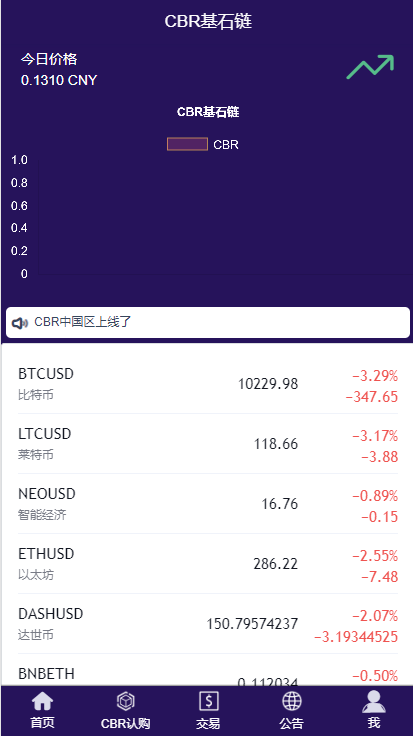Click the green upward trend arrow icon
Screen dimensions: 413x736
(x=370, y=67)
